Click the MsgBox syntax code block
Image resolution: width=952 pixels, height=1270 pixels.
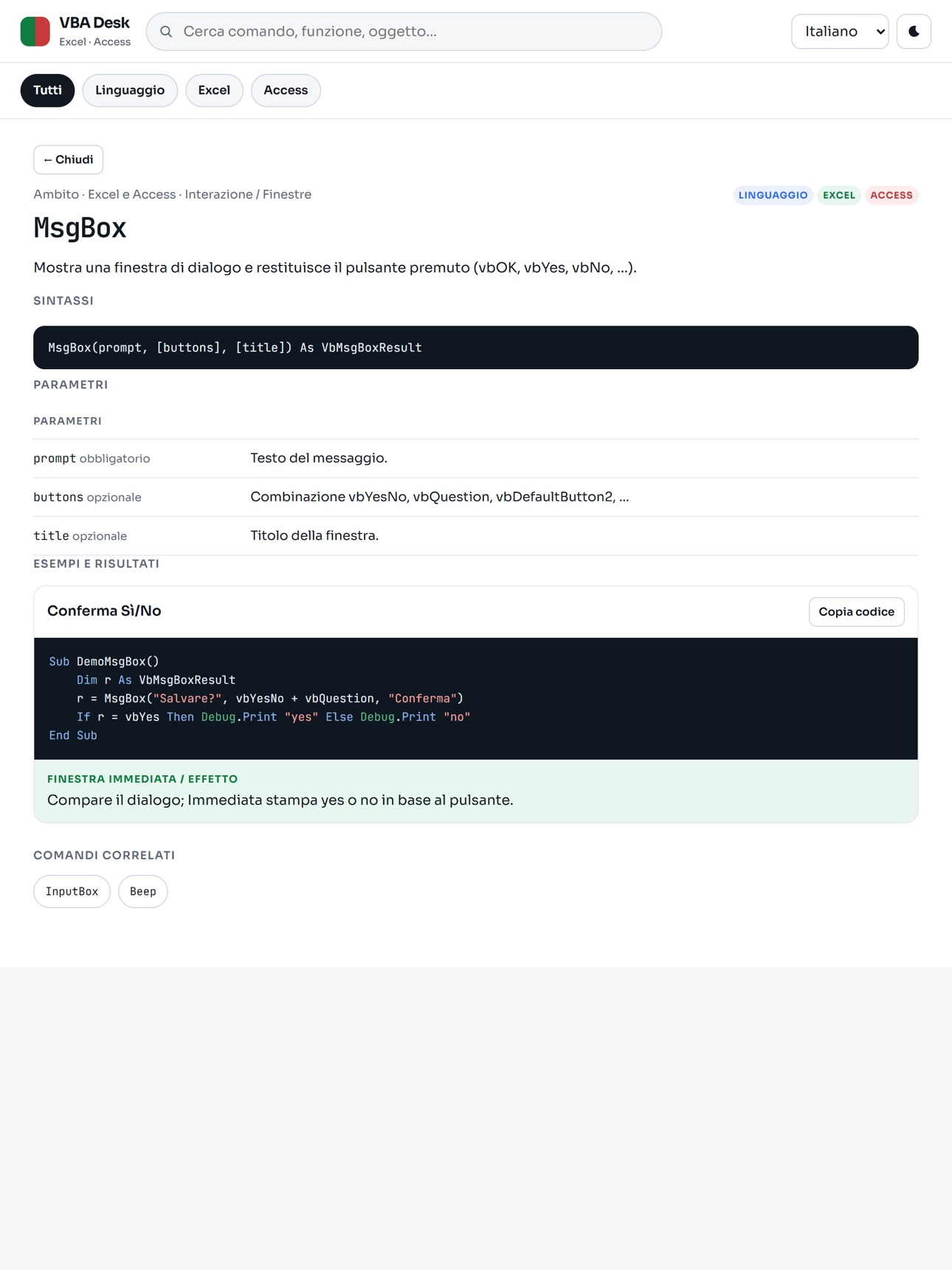(x=475, y=348)
